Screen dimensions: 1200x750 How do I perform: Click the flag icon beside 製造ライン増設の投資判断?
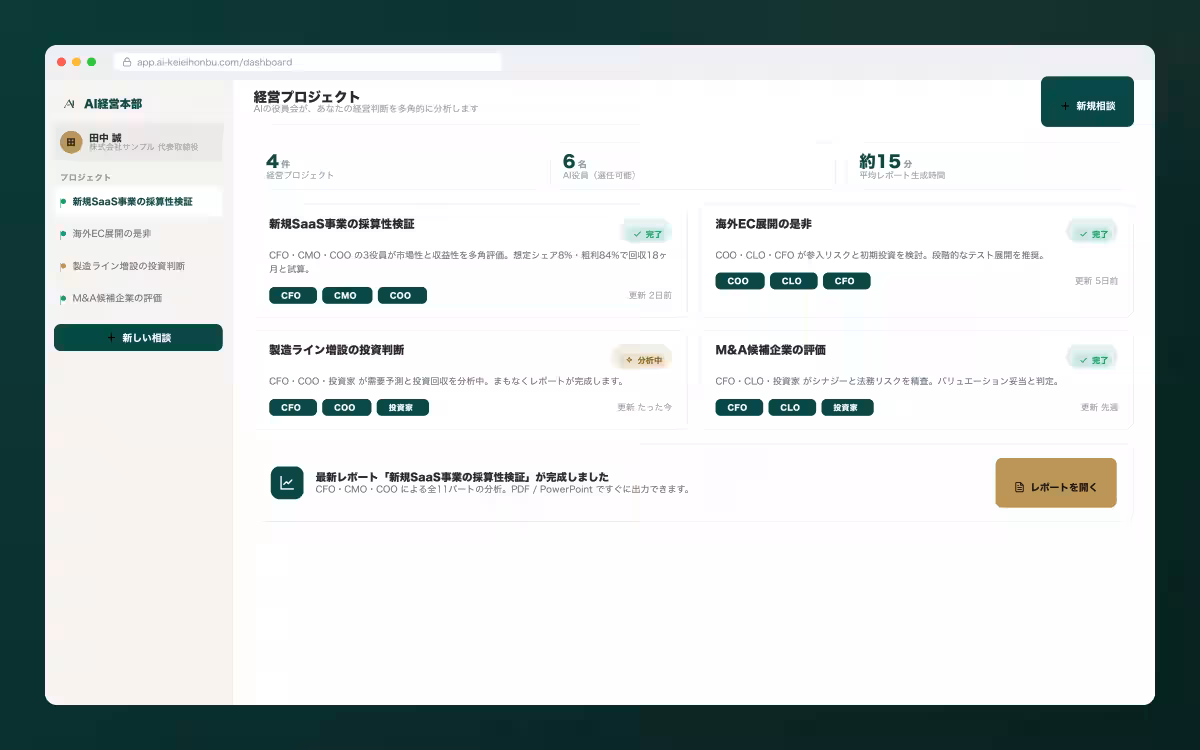63,266
